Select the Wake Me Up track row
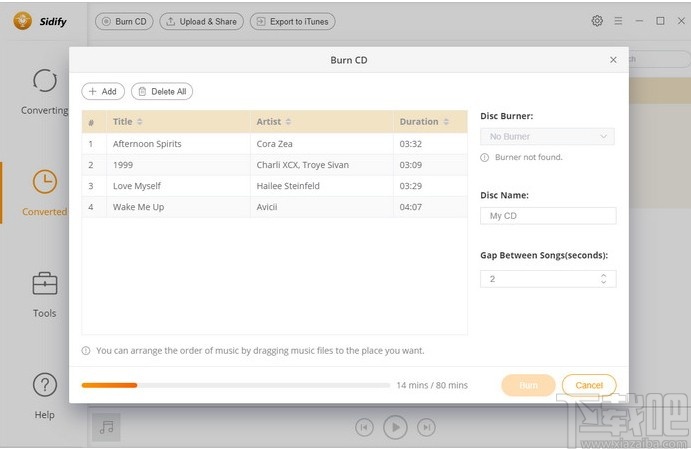 (275, 207)
